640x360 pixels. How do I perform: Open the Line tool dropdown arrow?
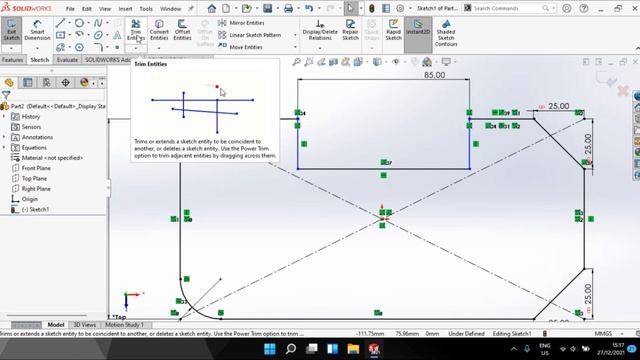pyautogui.click(x=69, y=23)
